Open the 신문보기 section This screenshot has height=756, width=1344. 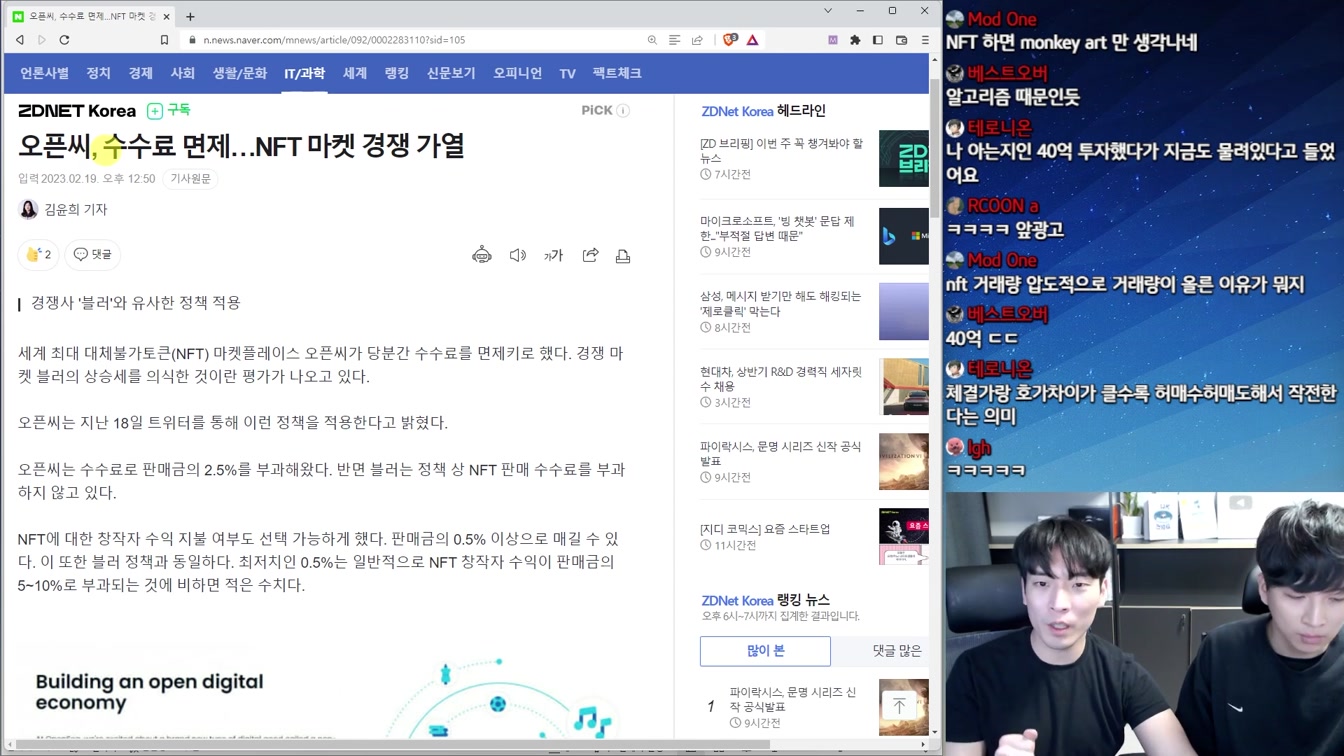[x=451, y=73]
